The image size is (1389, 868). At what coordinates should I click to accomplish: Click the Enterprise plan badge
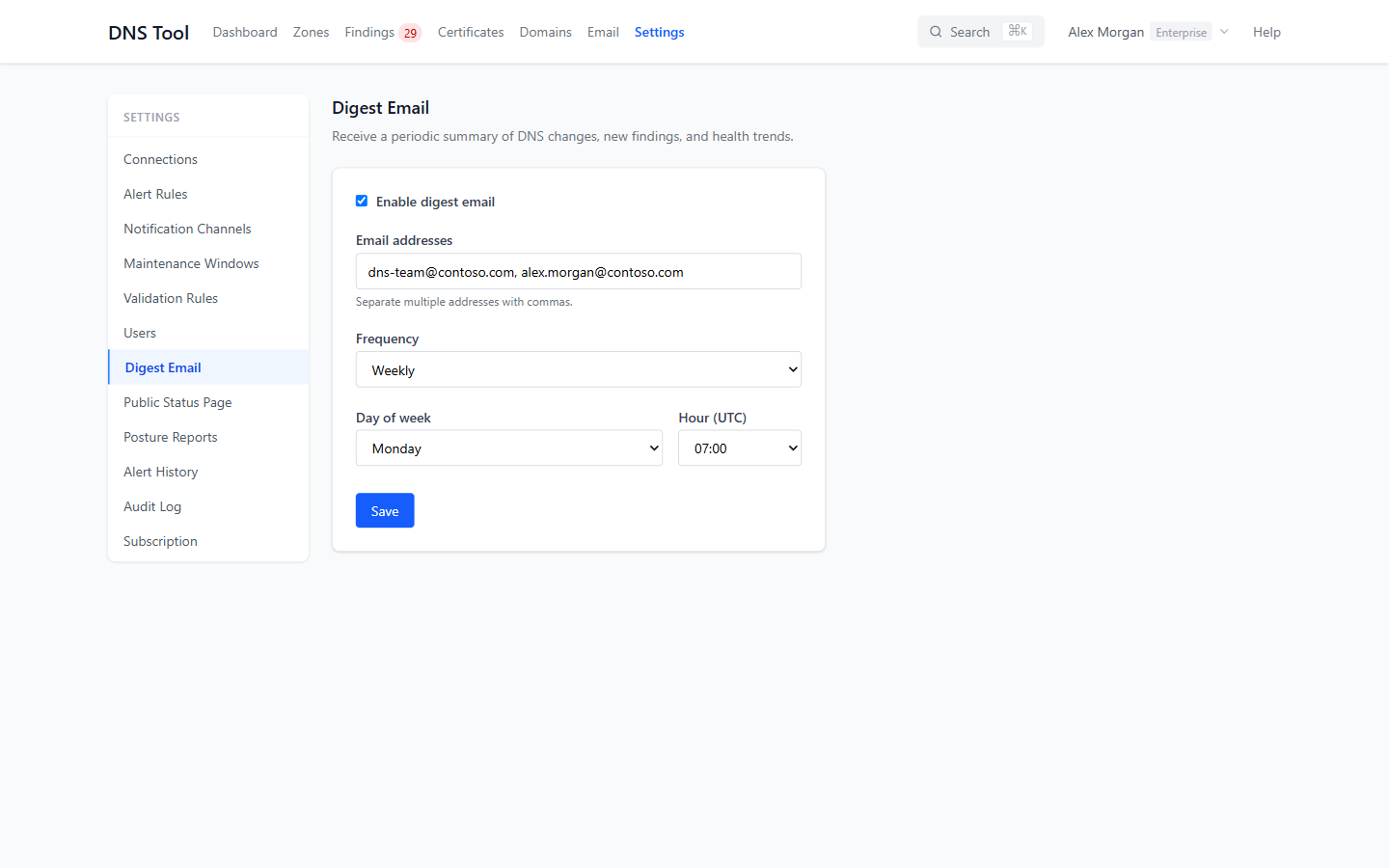click(x=1181, y=32)
